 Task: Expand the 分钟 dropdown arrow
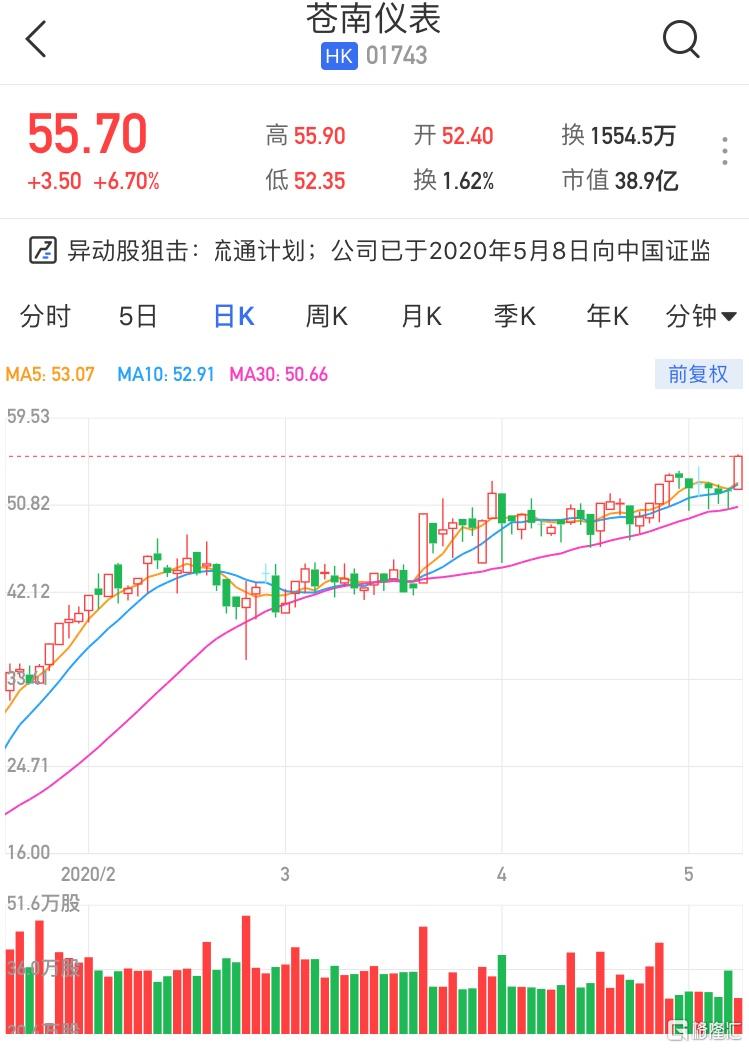[729, 316]
